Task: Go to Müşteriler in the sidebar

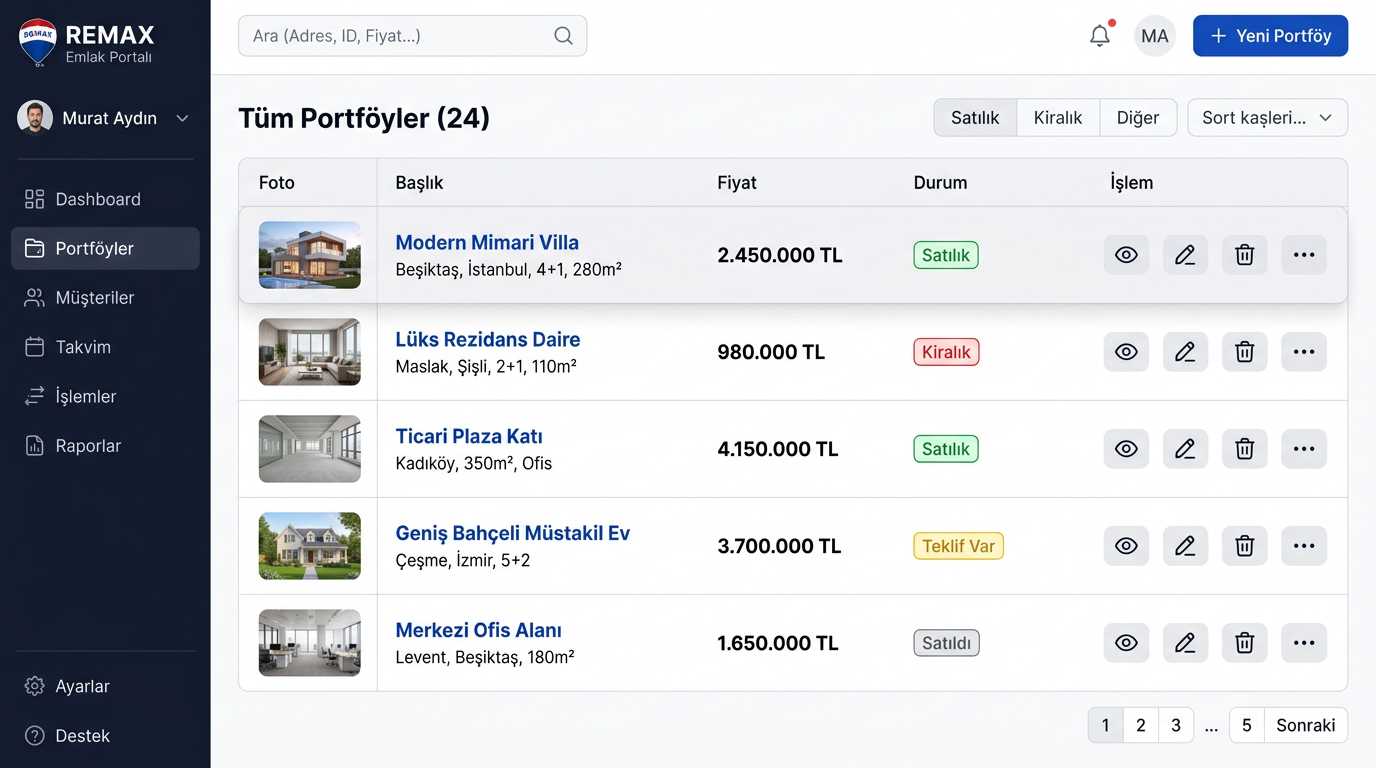Action: click(94, 298)
